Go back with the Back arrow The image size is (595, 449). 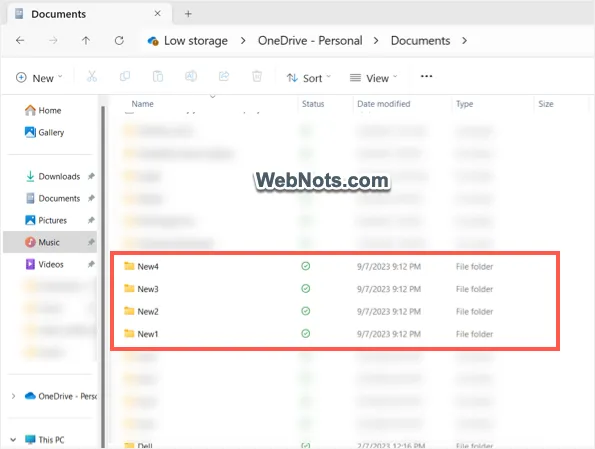pyautogui.click(x=20, y=40)
